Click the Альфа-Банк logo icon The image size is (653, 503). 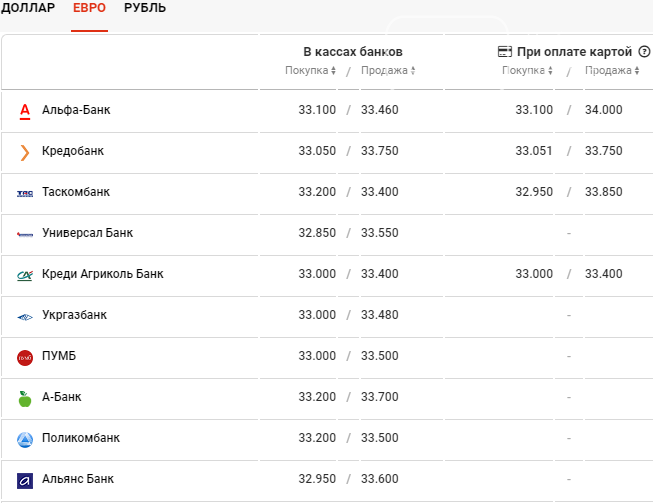25,111
